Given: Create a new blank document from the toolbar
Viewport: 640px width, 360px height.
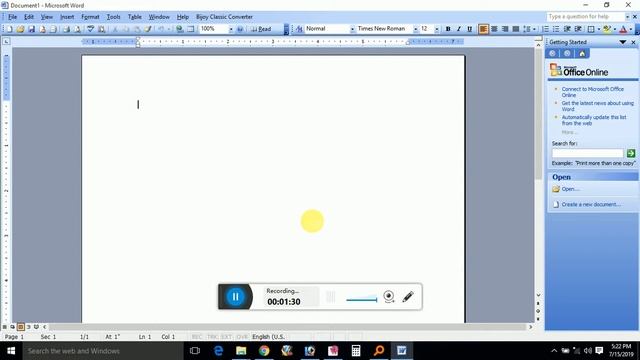Looking at the screenshot, I should 9,29.
